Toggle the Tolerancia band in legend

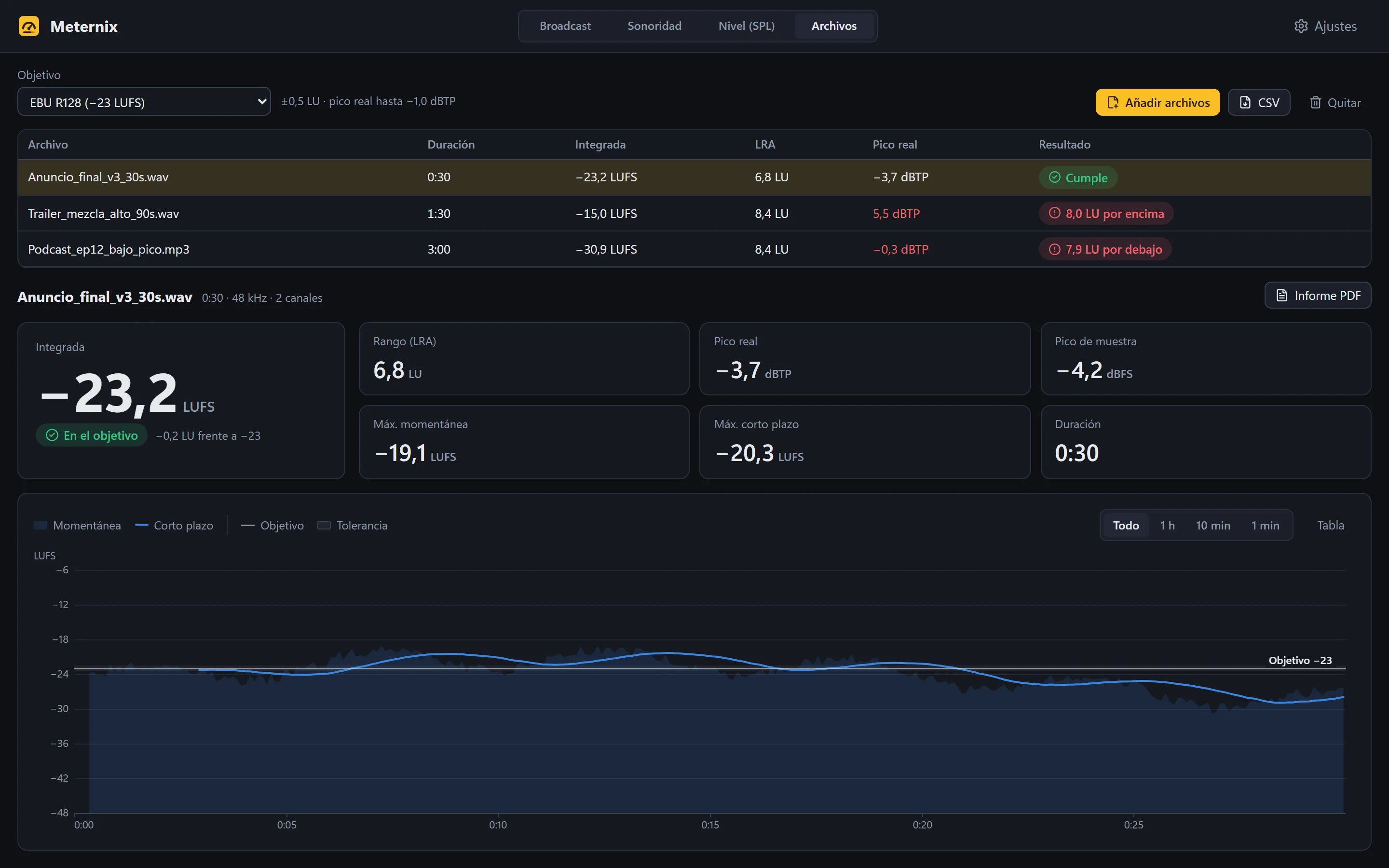[x=353, y=525]
